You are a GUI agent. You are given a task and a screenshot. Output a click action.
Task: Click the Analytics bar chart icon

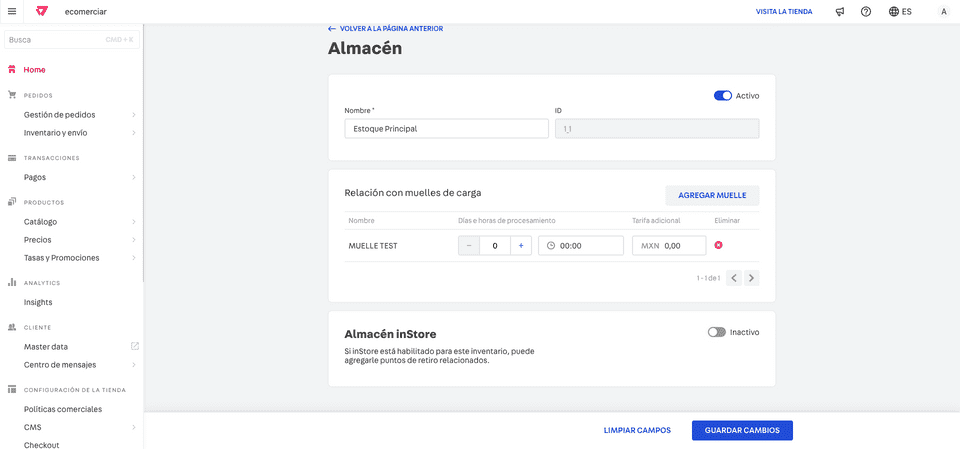click(x=12, y=282)
